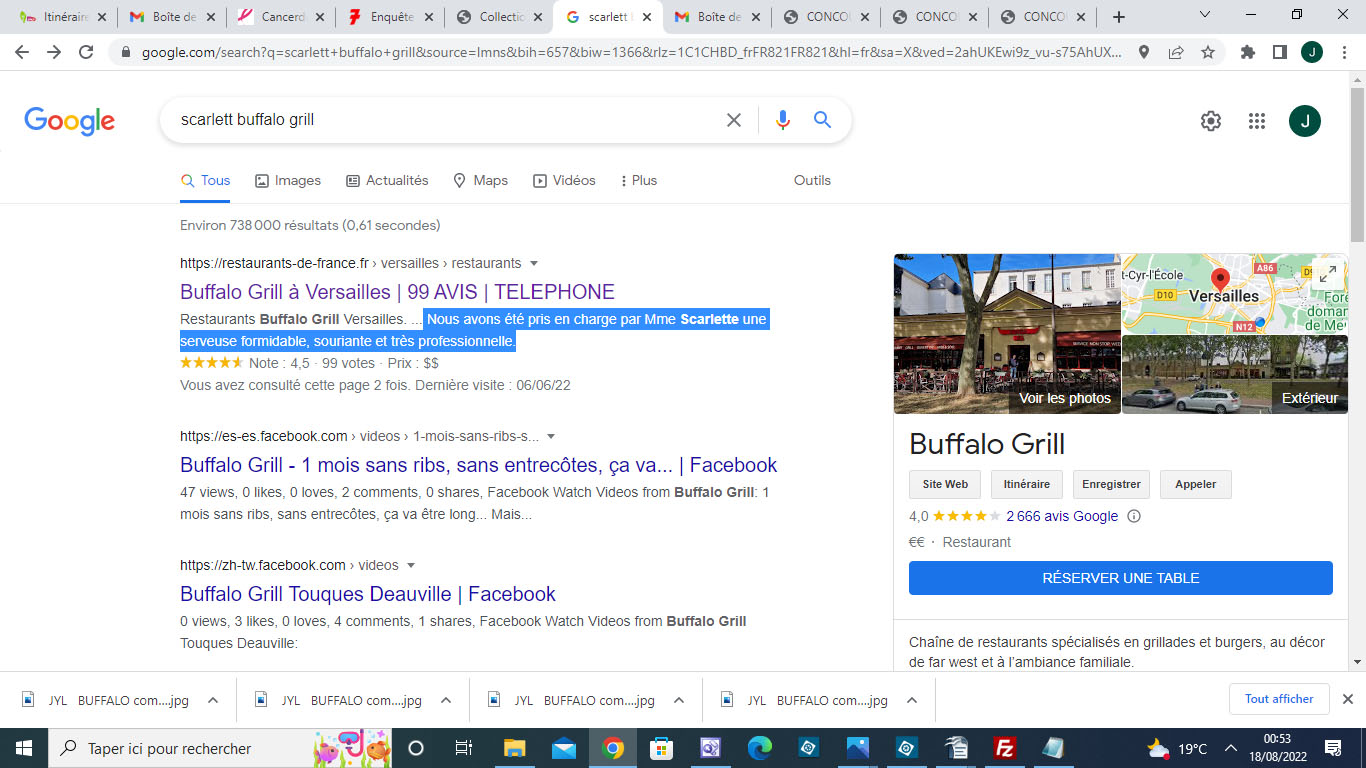
Task: Toggle the Chrome side panel icon
Action: [x=1279, y=53]
